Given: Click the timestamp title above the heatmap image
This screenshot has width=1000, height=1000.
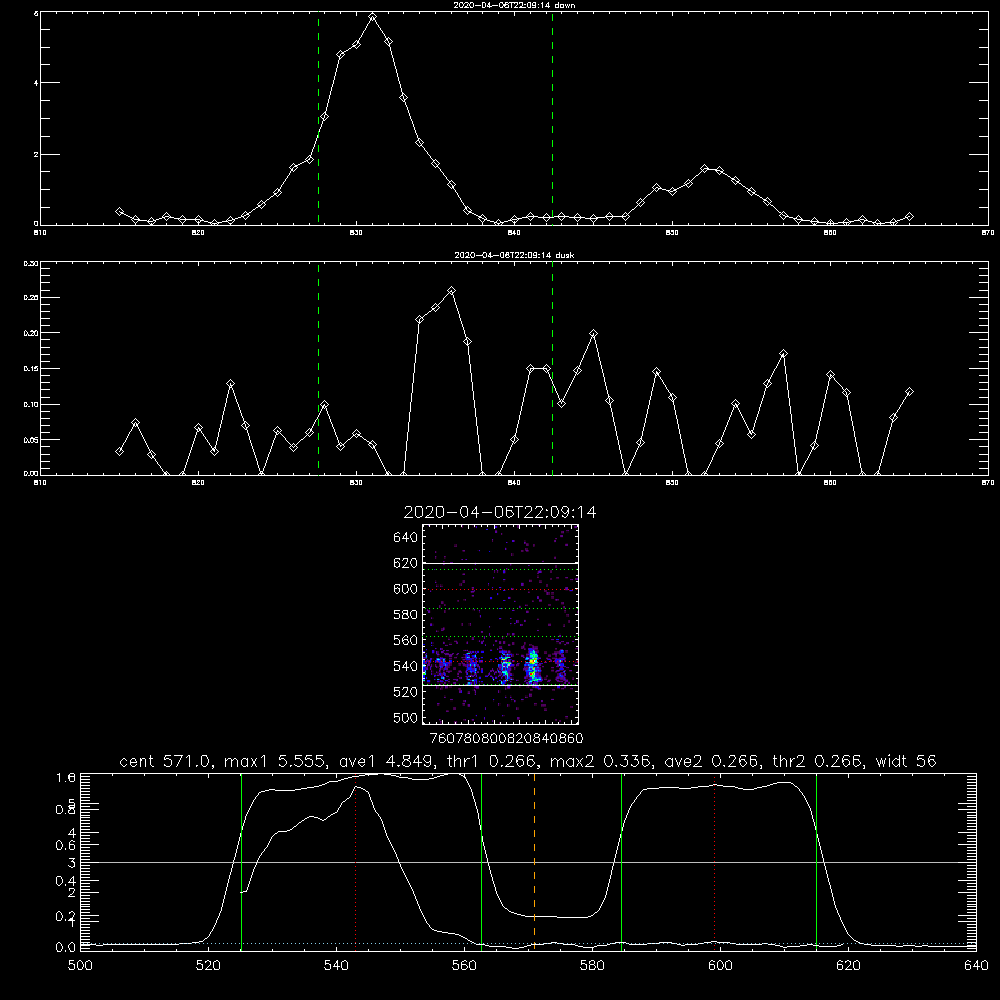Looking at the screenshot, I should coord(500,512).
